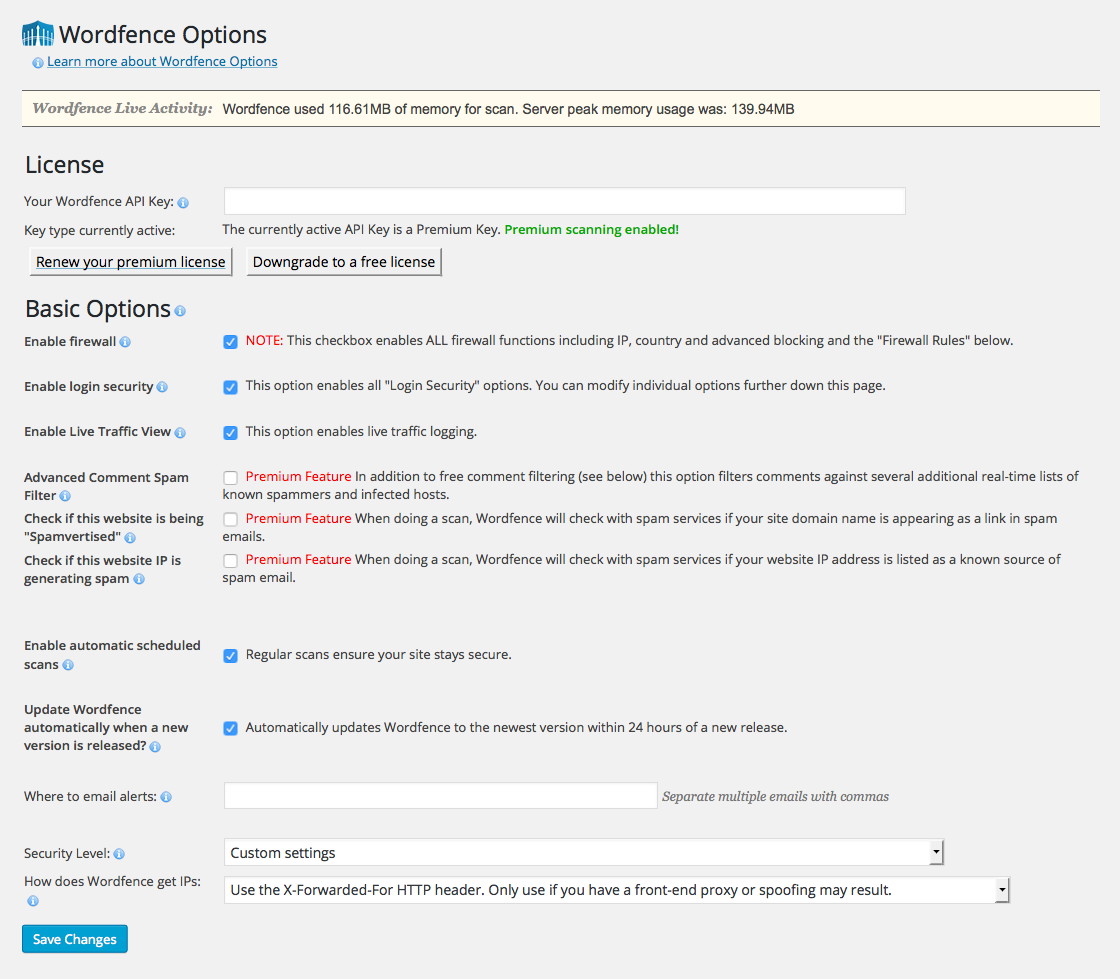The height and width of the screenshot is (979, 1120).
Task: Open help icon for Spamvertised check
Action: pos(130,538)
